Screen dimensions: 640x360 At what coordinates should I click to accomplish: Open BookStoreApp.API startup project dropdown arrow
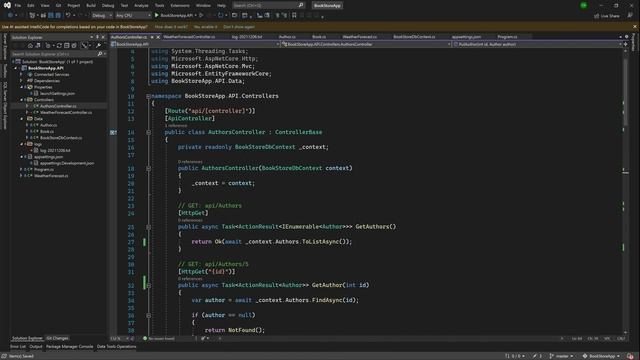click(x=196, y=15)
